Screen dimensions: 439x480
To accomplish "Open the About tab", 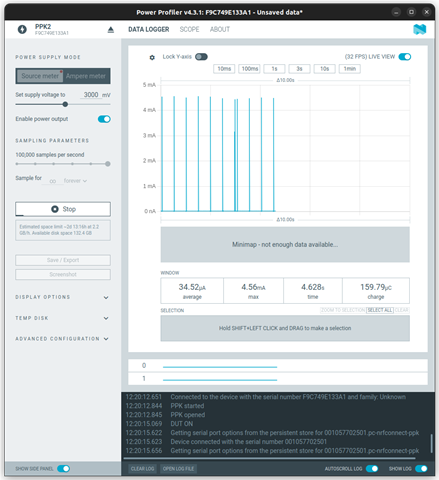I will pos(220,29).
